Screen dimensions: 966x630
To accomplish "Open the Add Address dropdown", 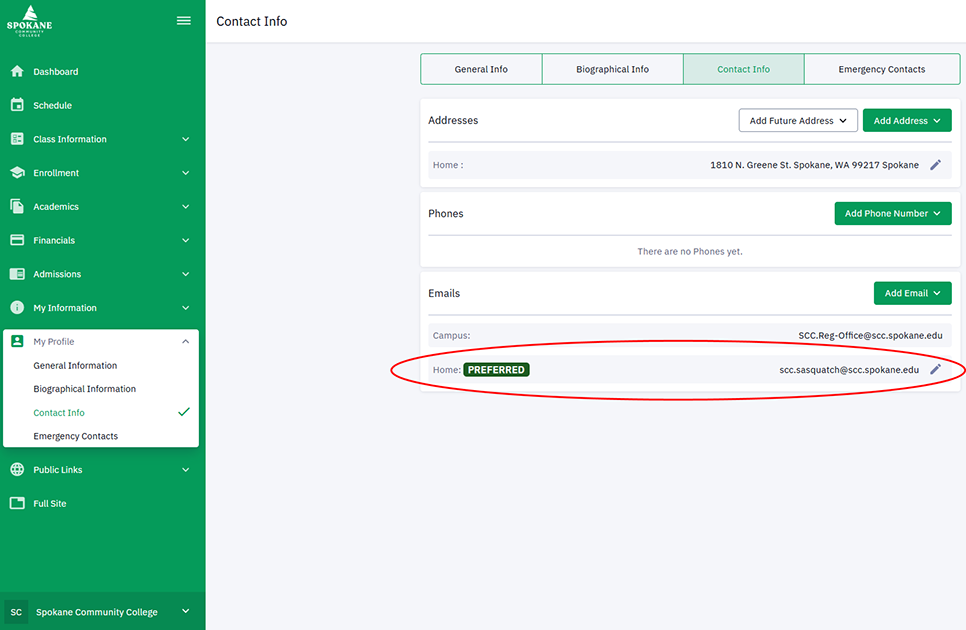I will coord(906,119).
